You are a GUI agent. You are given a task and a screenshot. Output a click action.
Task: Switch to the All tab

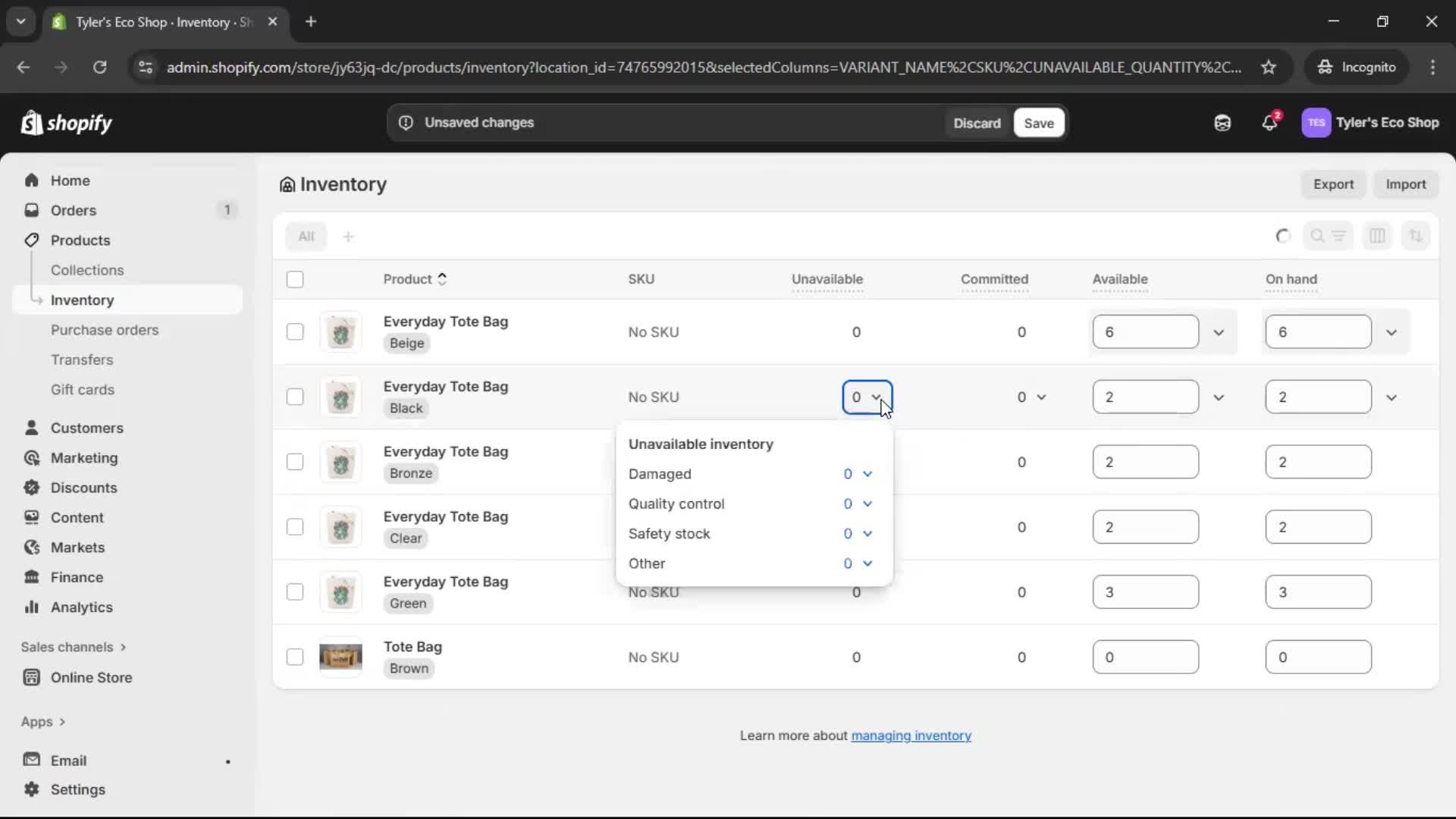coord(306,236)
